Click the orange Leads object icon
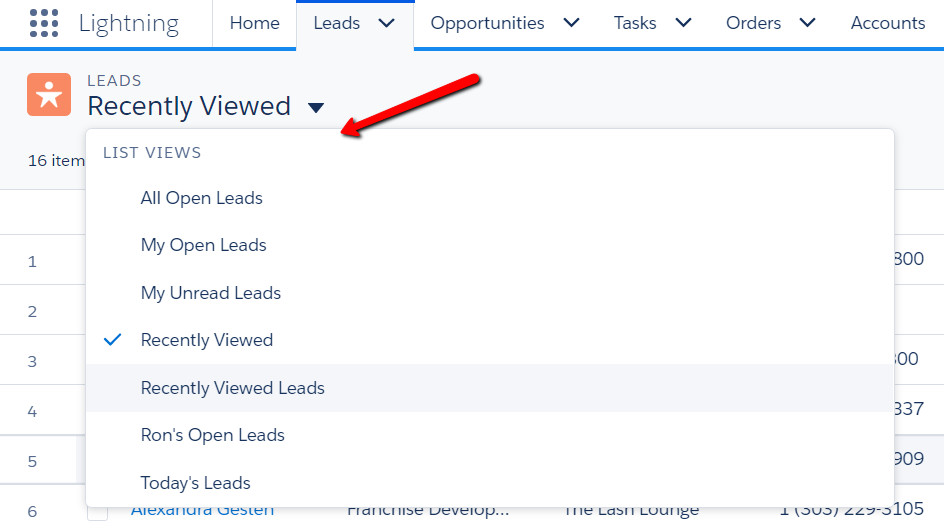This screenshot has height=525, width=944. click(x=49, y=95)
